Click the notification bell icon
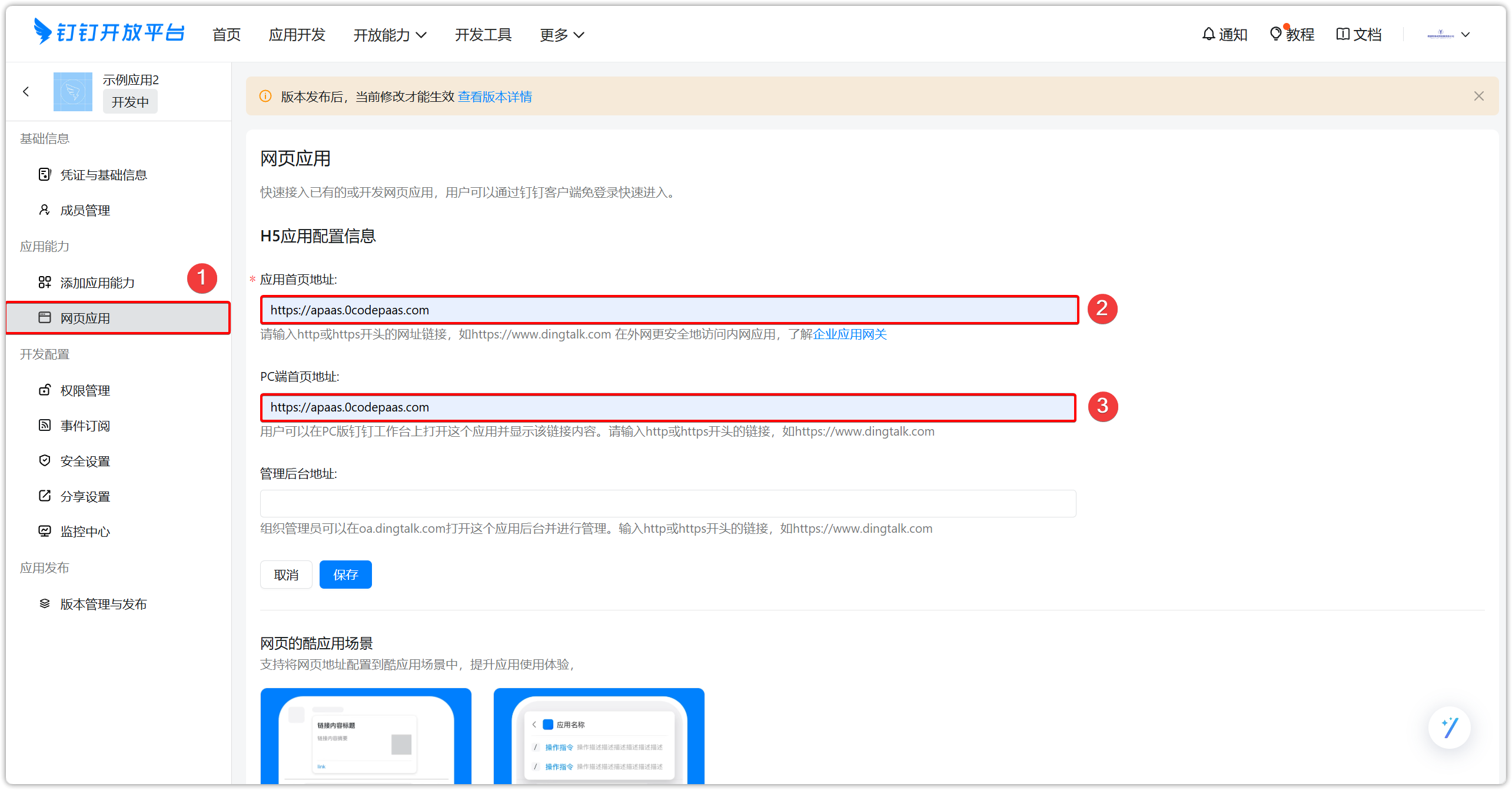Screen dimensions: 1512x790 tap(1208, 34)
